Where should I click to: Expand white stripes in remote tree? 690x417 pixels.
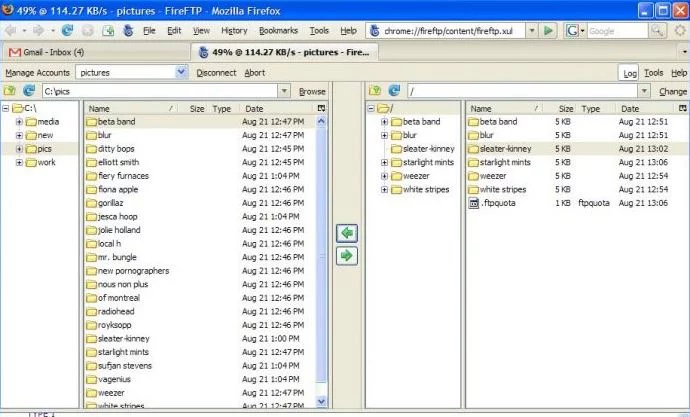(x=385, y=190)
